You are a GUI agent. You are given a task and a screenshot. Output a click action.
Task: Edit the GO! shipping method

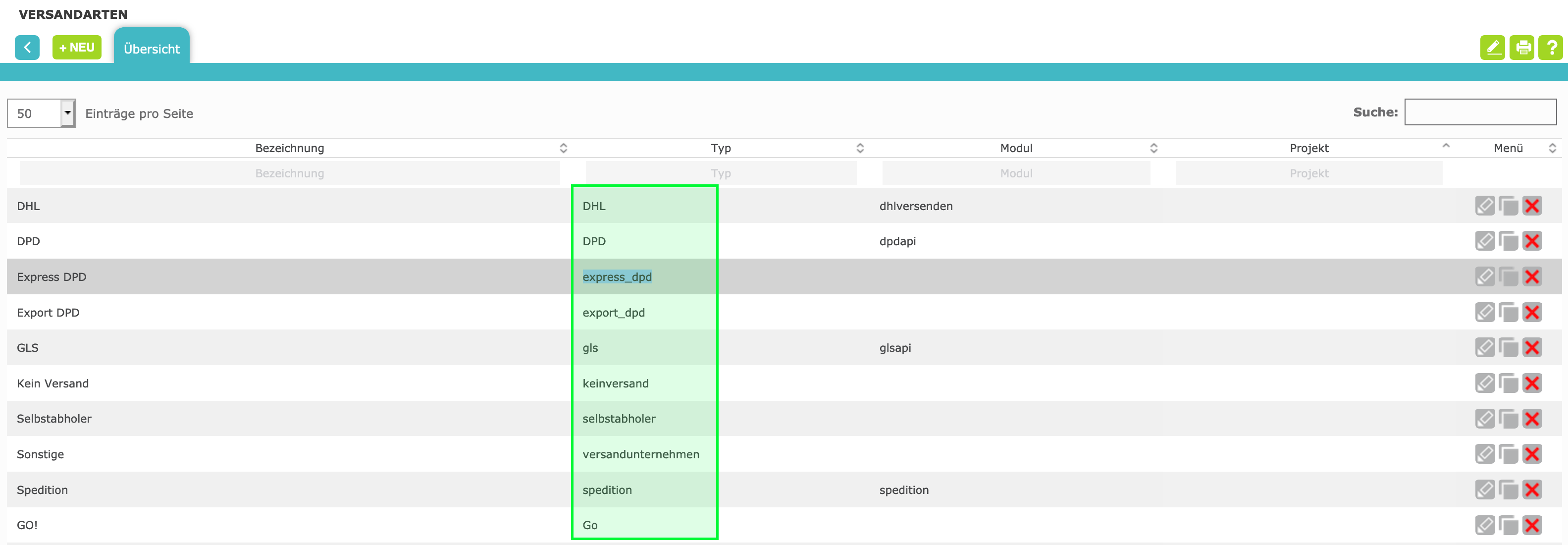(x=1485, y=525)
